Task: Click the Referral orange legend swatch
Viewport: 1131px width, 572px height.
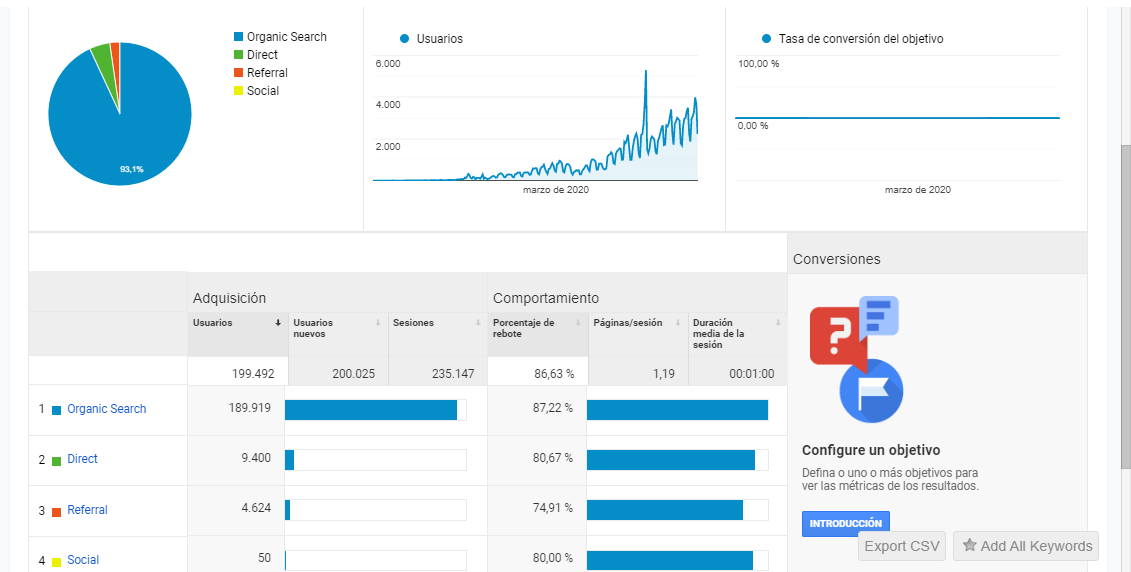Action: [238, 73]
